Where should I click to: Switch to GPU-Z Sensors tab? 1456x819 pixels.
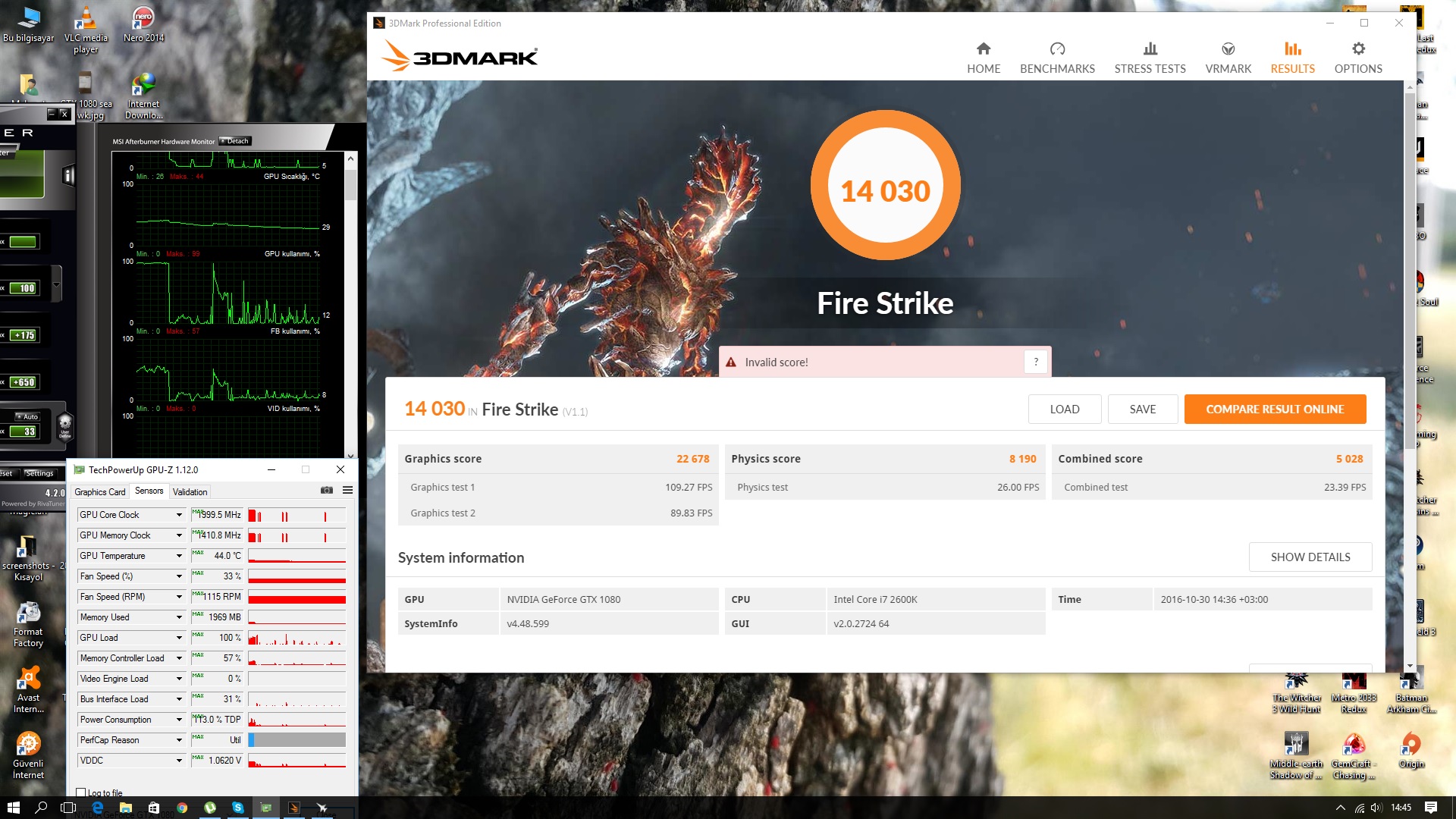coord(149,491)
